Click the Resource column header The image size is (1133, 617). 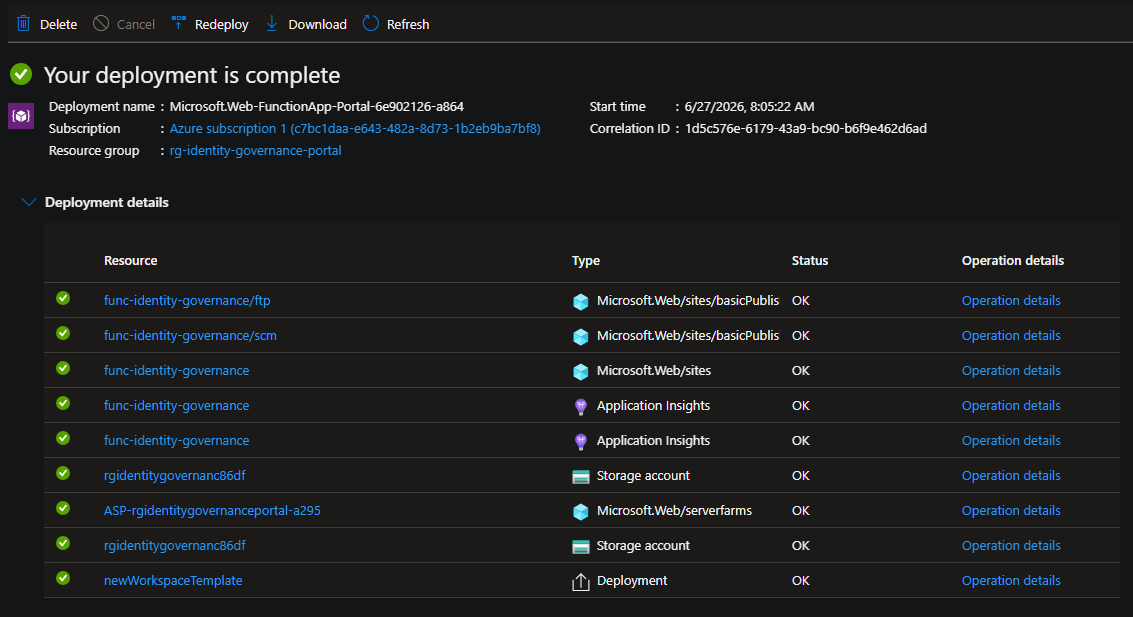(x=131, y=261)
